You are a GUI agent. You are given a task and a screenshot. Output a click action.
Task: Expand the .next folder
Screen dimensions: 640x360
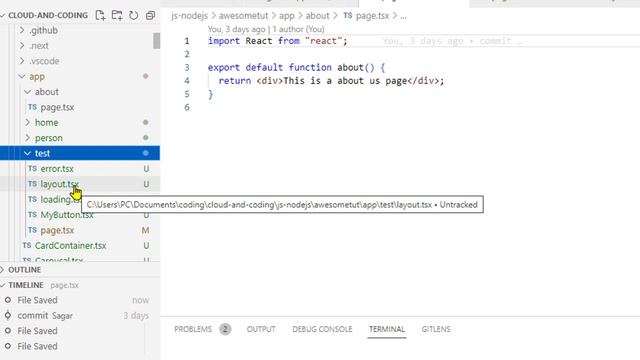[22, 46]
